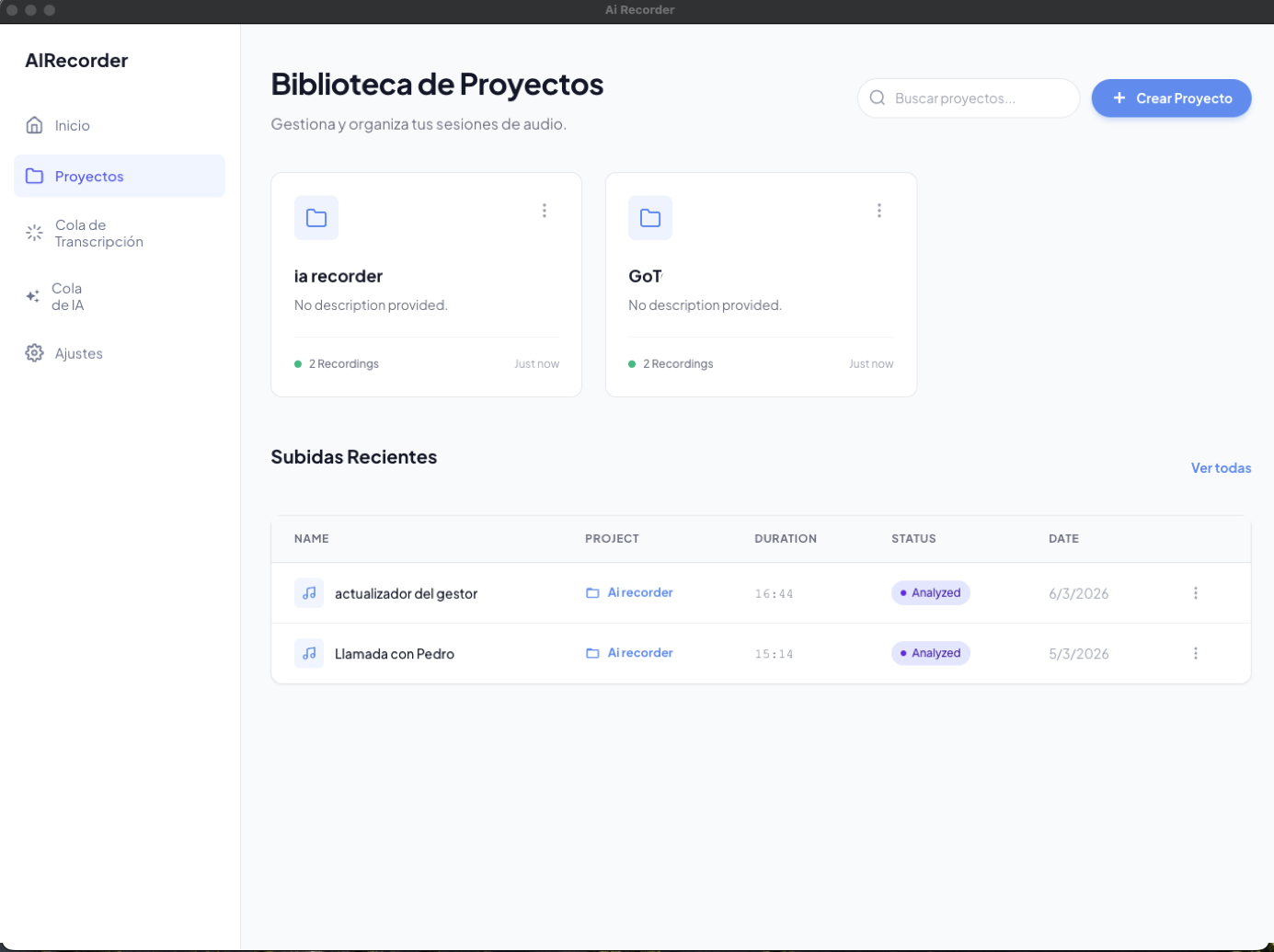Click the folder icon on GoT card
Image resolution: width=1274 pixels, height=952 pixels.
point(650,217)
